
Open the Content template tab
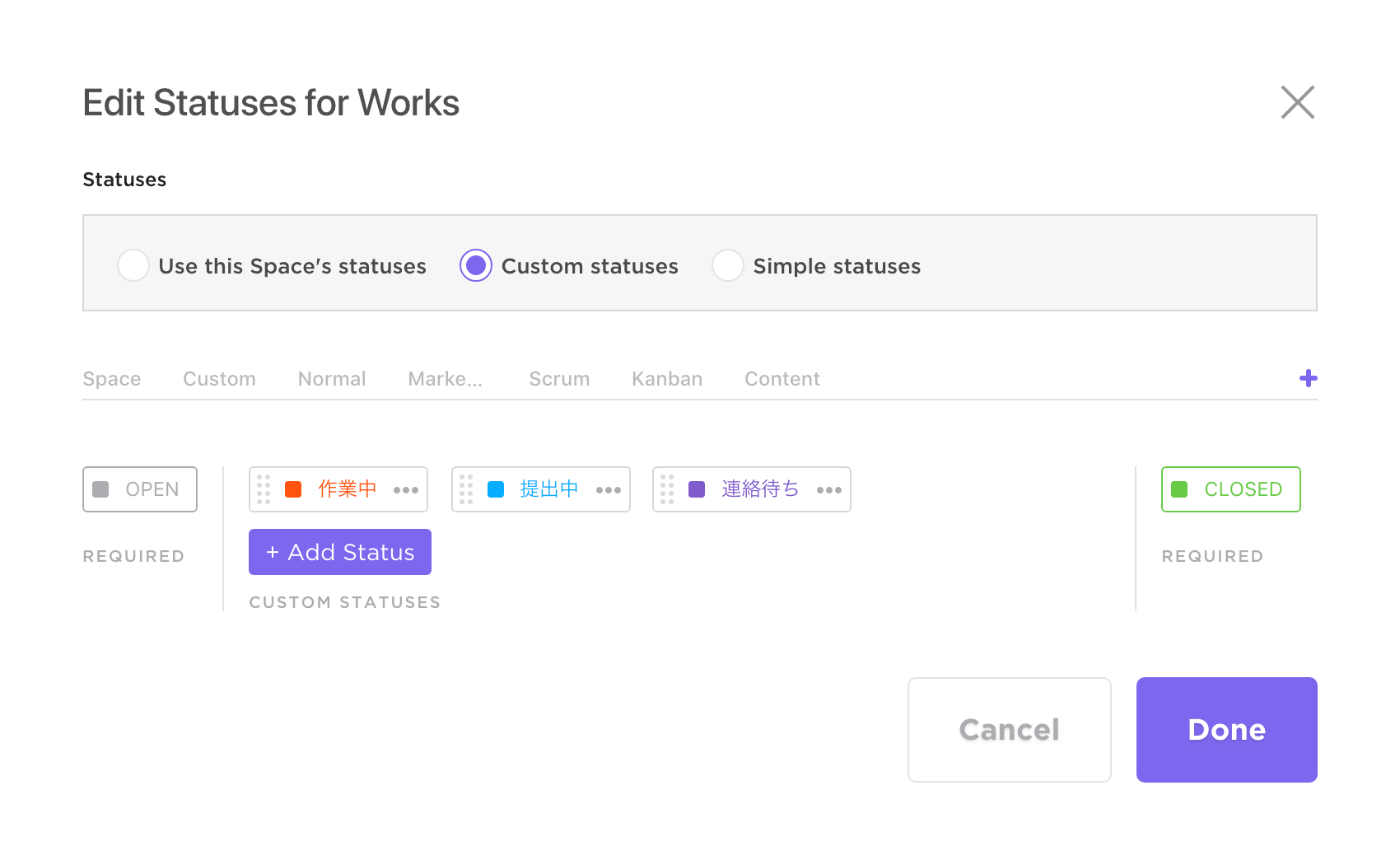pyautogui.click(x=782, y=379)
